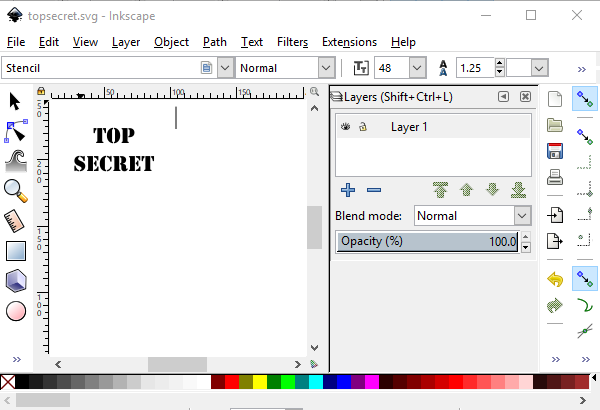The height and width of the screenshot is (410, 600).
Task: Select the Ellipse circle tool
Action: pyautogui.click(x=15, y=311)
